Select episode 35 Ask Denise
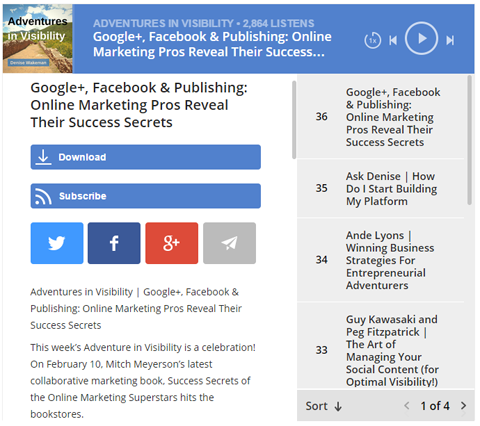Viewport: 480px width, 426px height. point(380,189)
